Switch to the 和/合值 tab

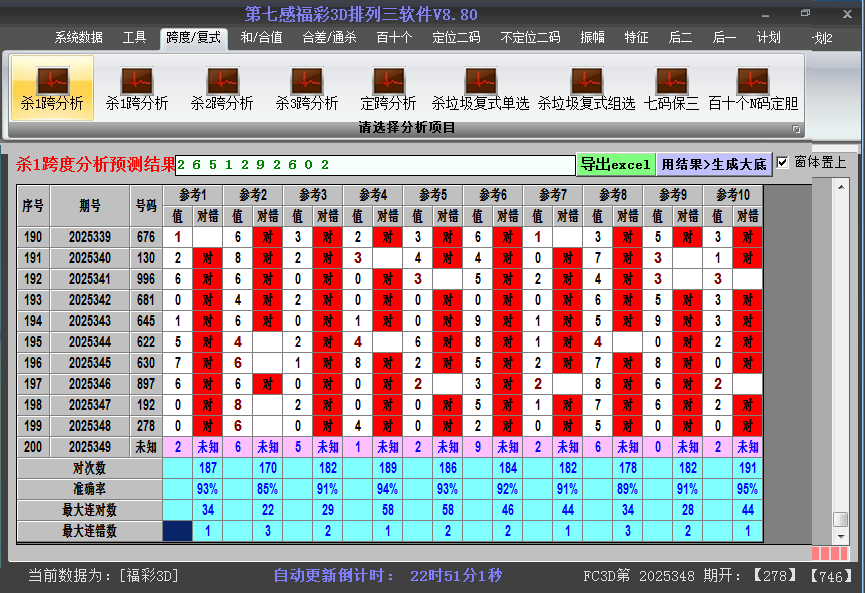click(261, 38)
